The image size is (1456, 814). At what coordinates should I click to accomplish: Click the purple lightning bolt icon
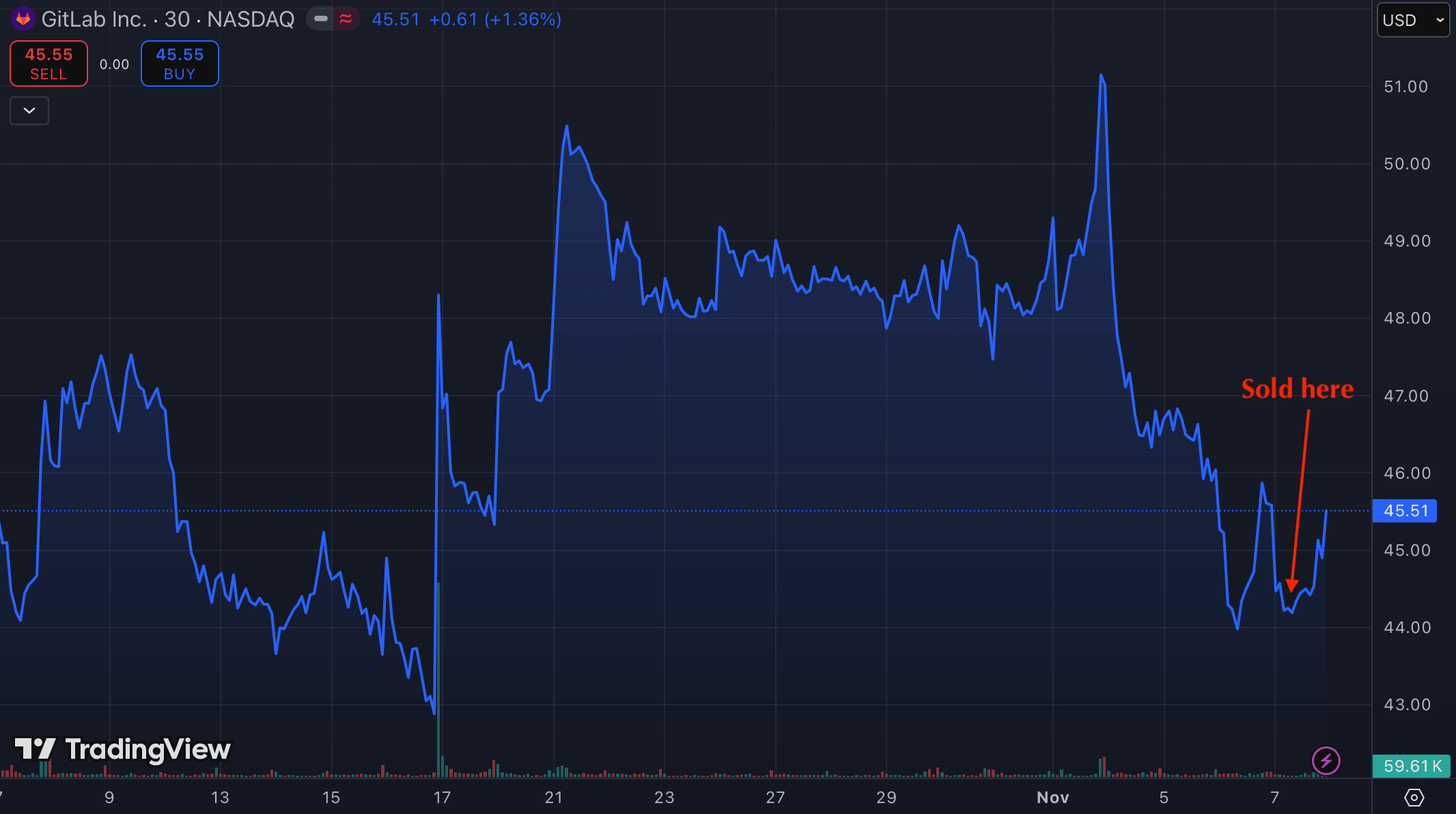[1326, 760]
